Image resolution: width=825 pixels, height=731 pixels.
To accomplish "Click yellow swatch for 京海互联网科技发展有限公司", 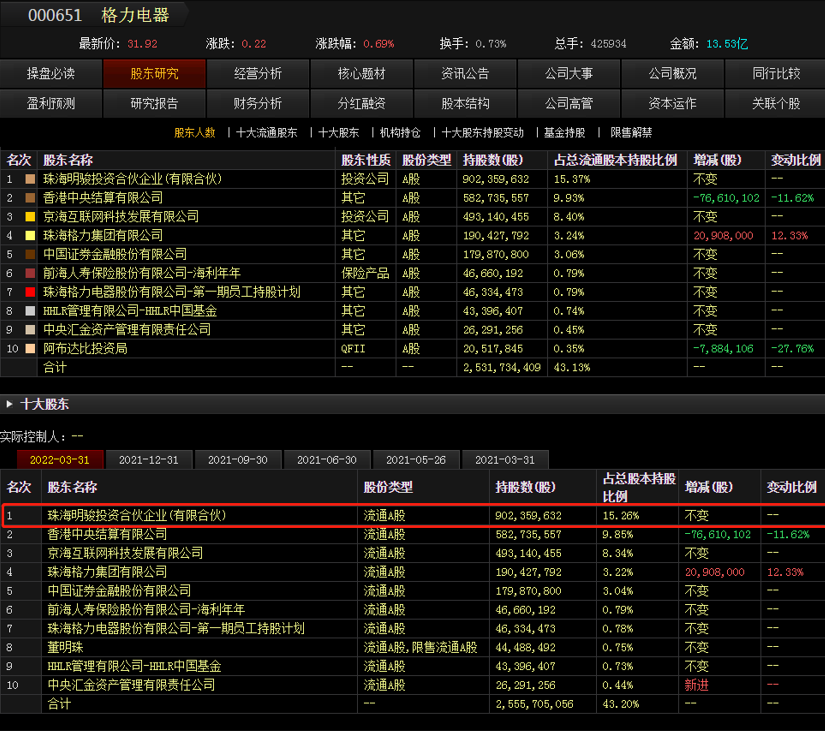I will 31,217.
